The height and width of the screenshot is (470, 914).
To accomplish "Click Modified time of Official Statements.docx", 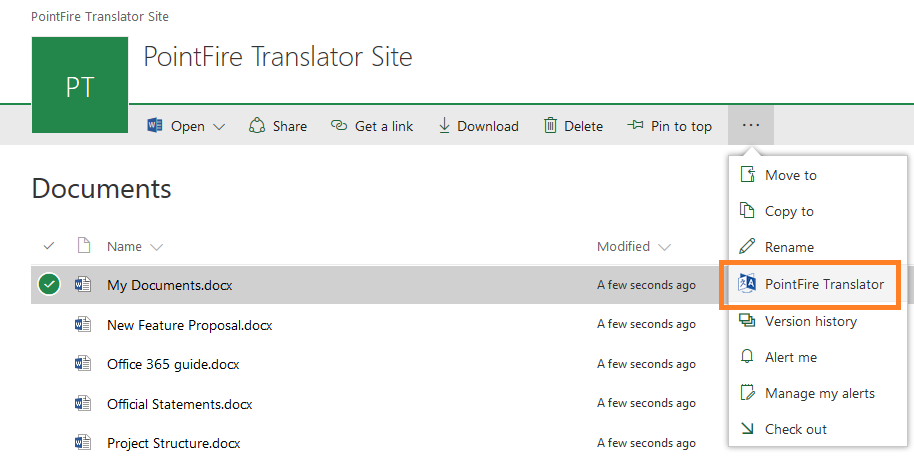I will tap(646, 404).
